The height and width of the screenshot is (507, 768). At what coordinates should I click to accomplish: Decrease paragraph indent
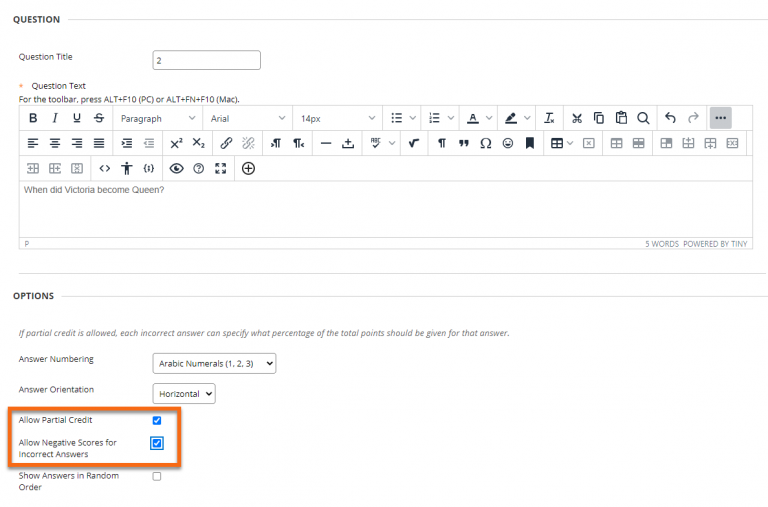tap(149, 144)
